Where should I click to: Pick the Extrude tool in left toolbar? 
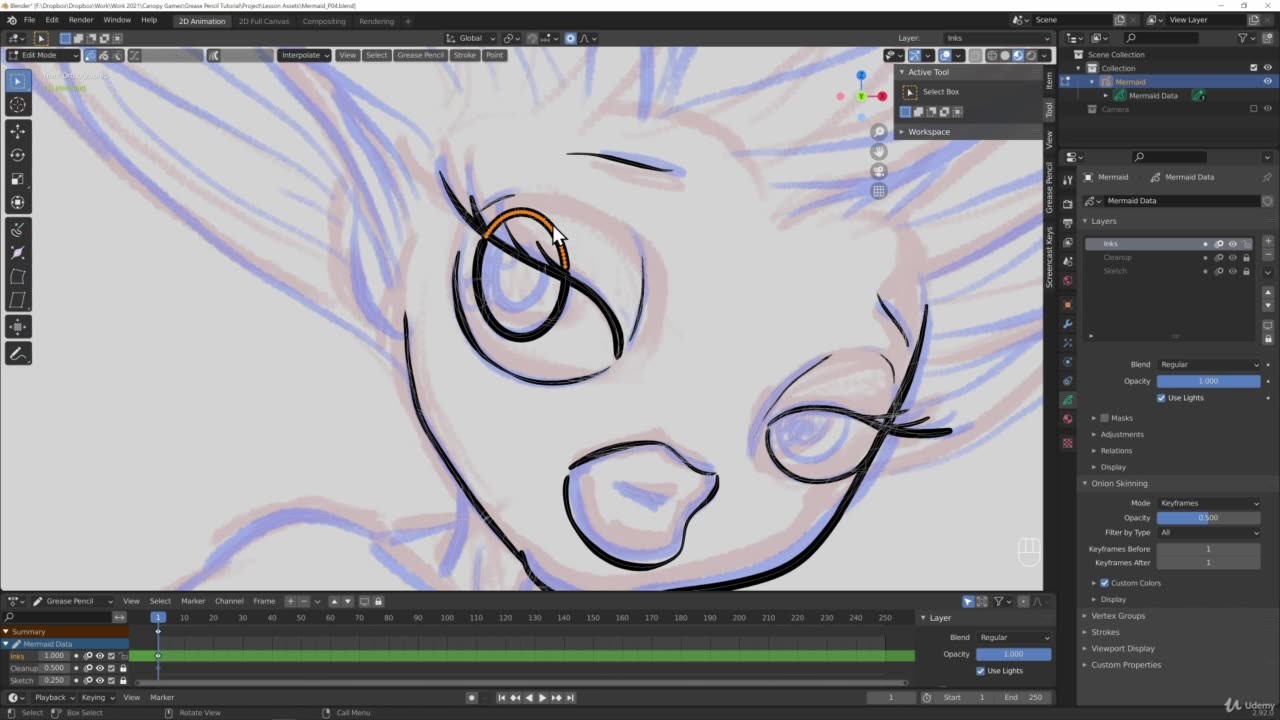coord(18,229)
